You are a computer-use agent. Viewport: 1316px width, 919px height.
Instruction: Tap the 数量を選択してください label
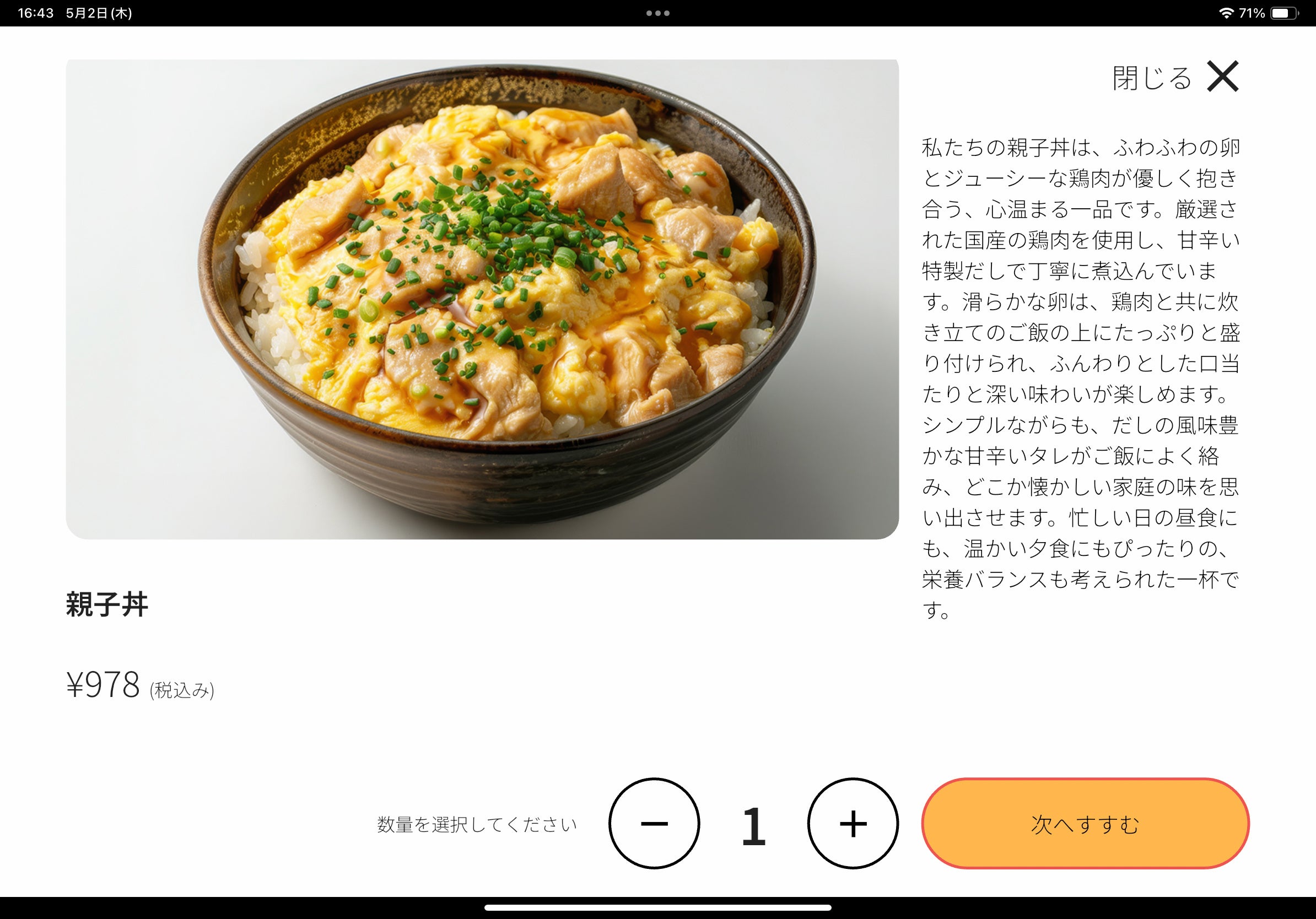[x=477, y=824]
